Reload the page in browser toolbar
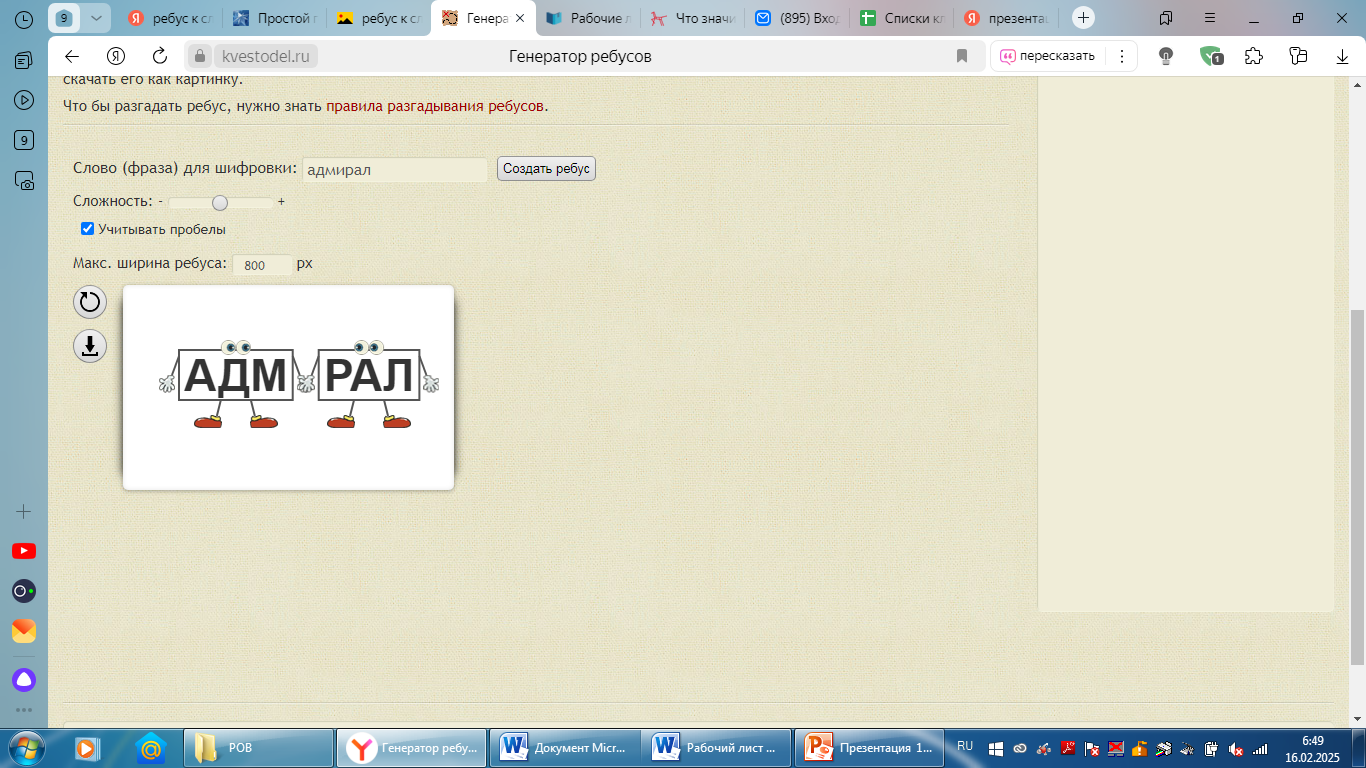 click(x=160, y=56)
